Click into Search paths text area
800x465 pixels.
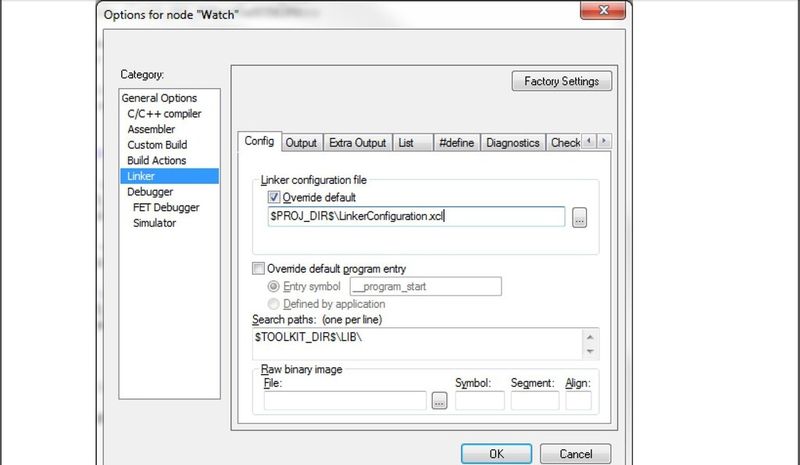pos(418,344)
